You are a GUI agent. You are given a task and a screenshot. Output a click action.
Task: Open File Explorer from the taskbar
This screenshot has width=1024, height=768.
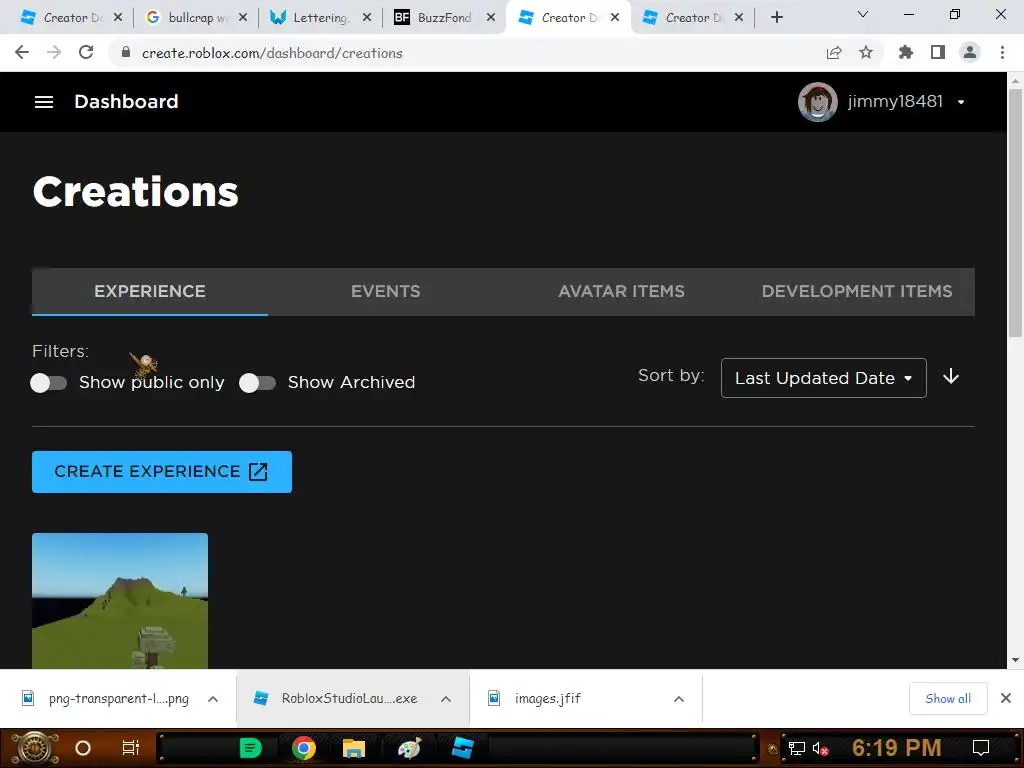354,748
